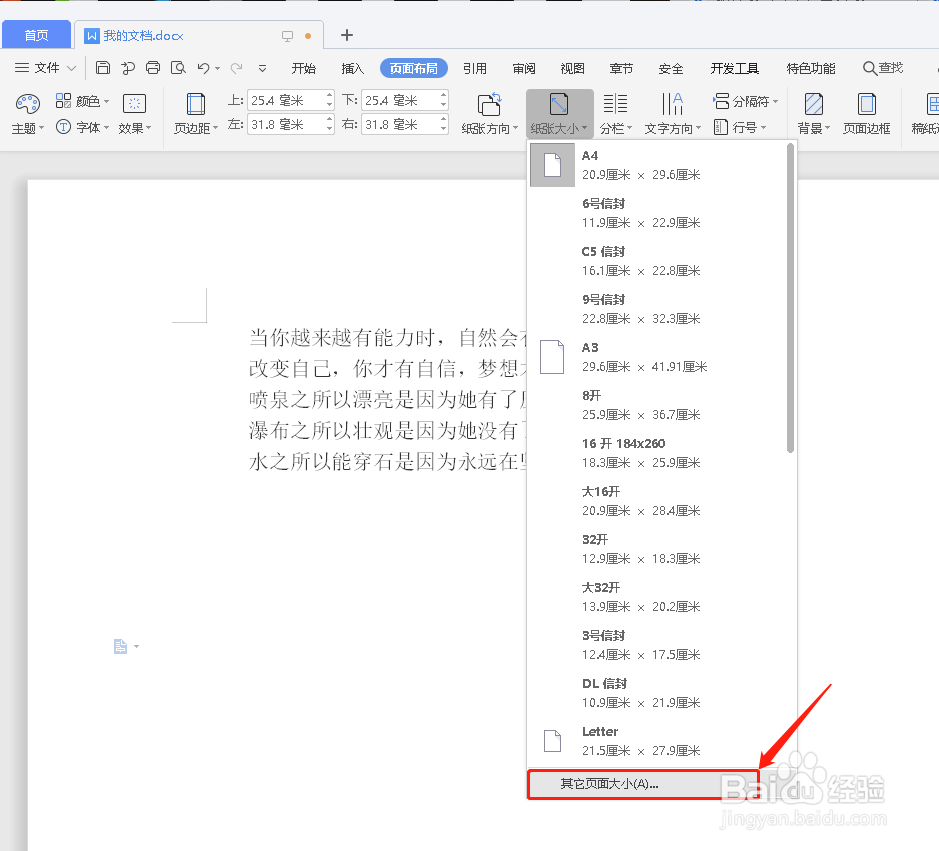Click the Undo icon
Screen dimensions: 939x851
[x=203, y=67]
